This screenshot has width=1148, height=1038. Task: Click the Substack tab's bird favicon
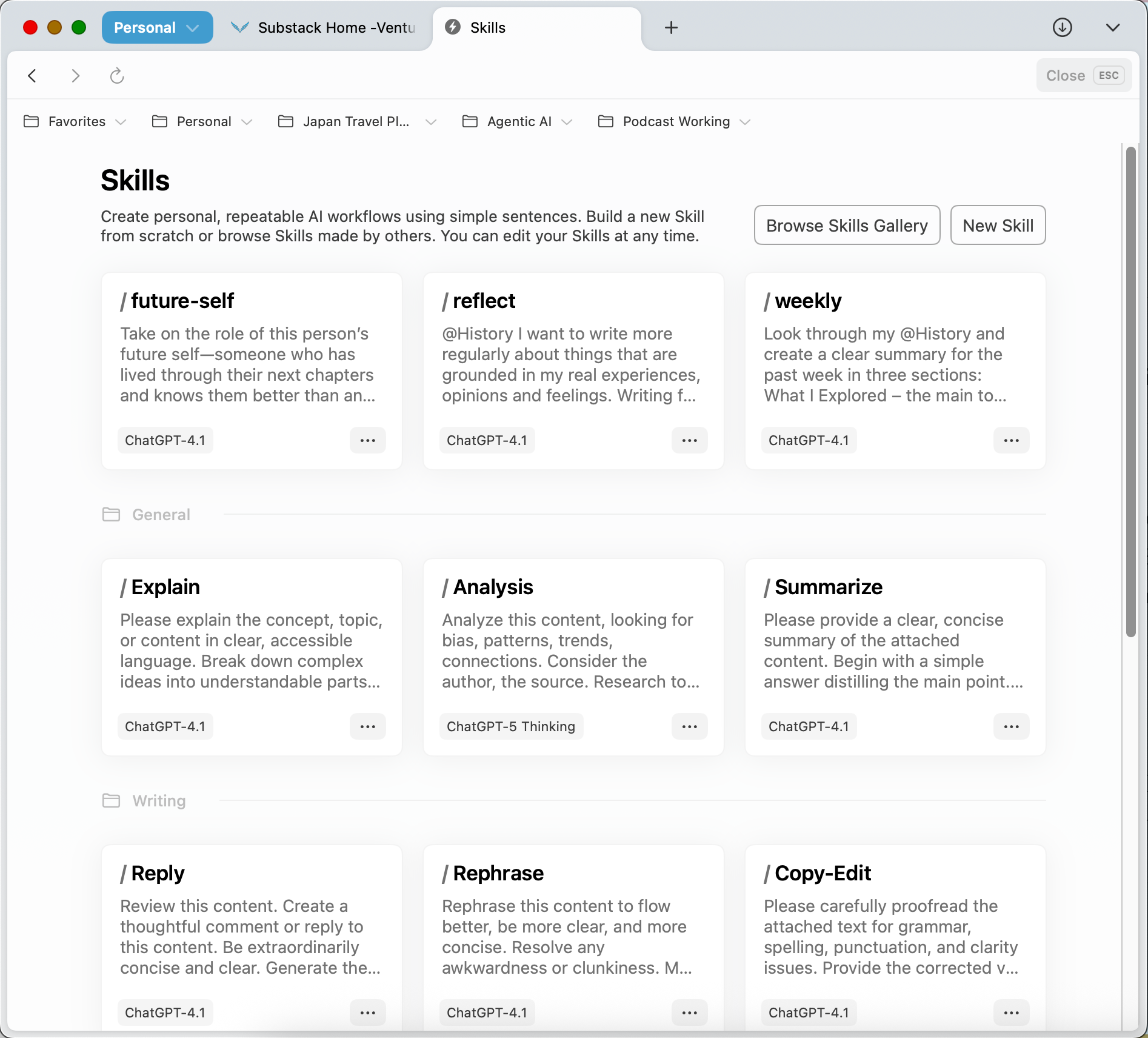(240, 27)
